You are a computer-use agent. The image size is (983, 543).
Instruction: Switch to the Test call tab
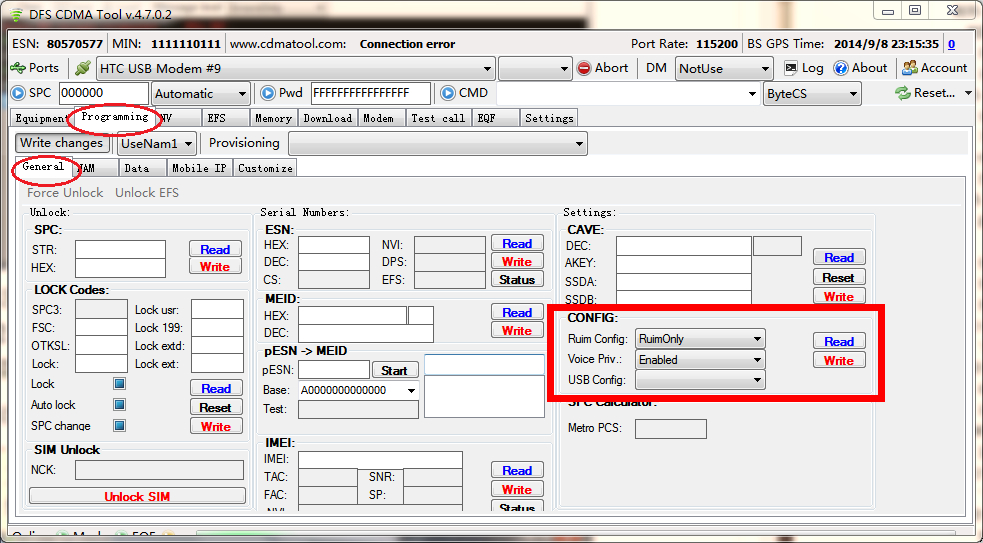pos(438,118)
